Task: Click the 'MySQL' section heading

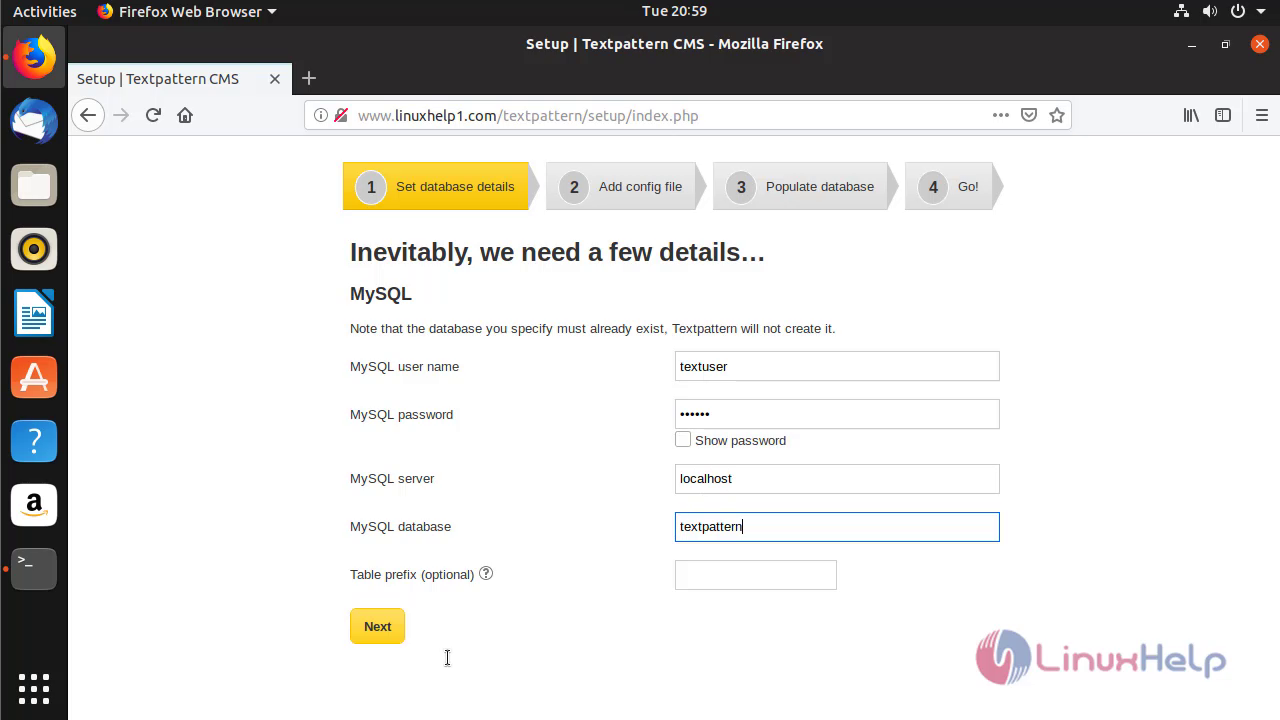Action: tap(381, 294)
